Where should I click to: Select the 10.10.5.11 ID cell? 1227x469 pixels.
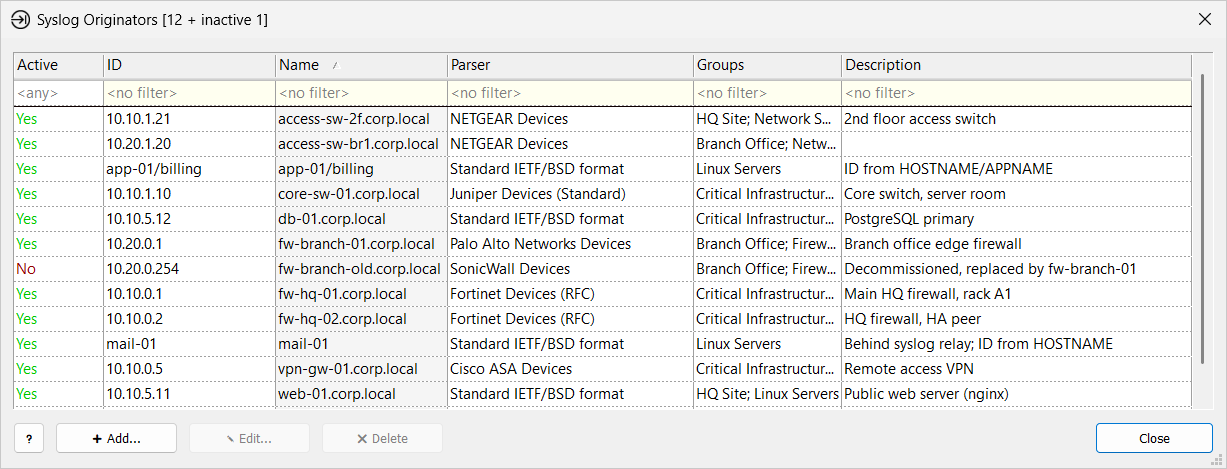point(189,394)
